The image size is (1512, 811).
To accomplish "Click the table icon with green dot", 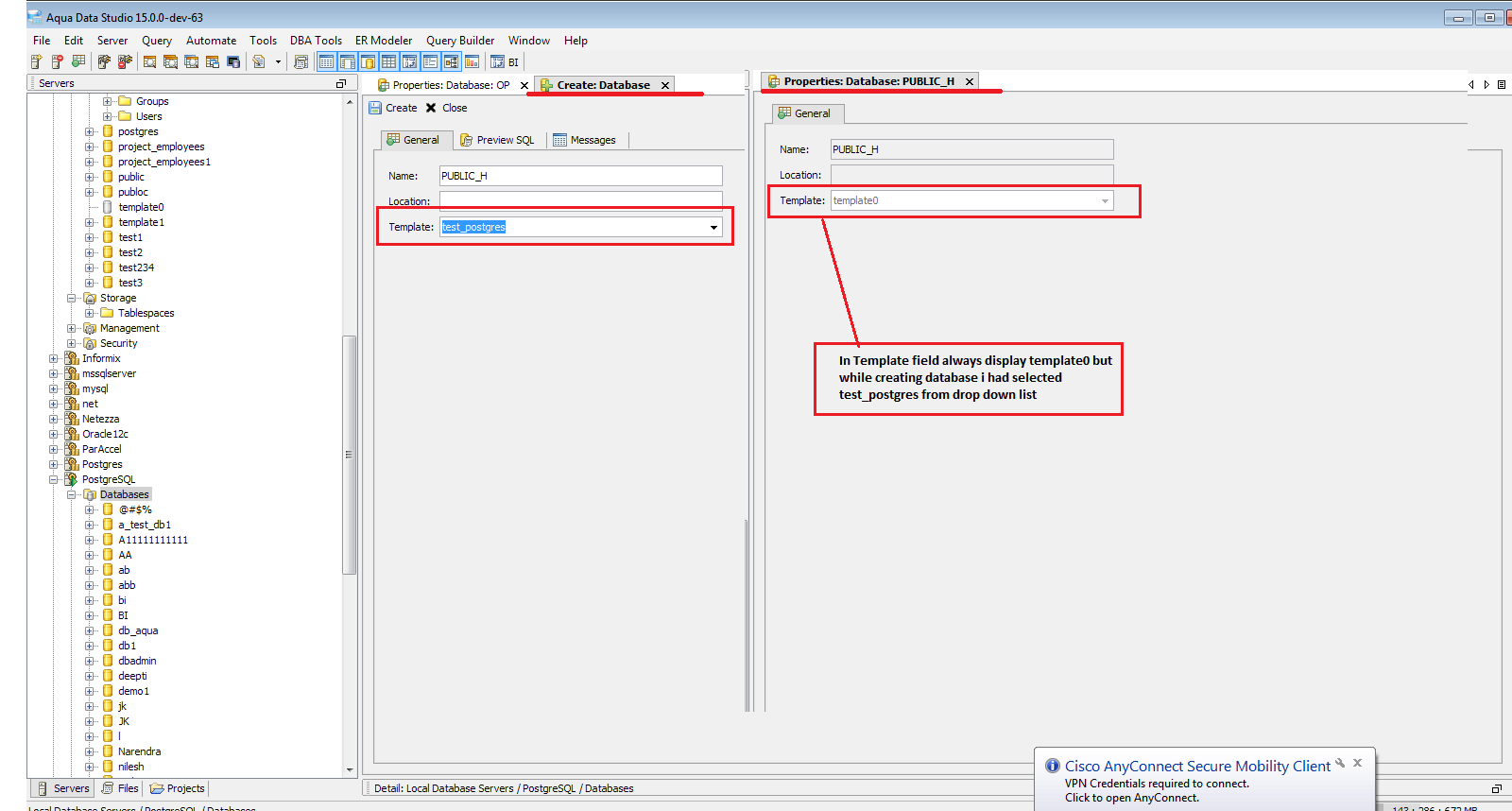I will pos(78,61).
